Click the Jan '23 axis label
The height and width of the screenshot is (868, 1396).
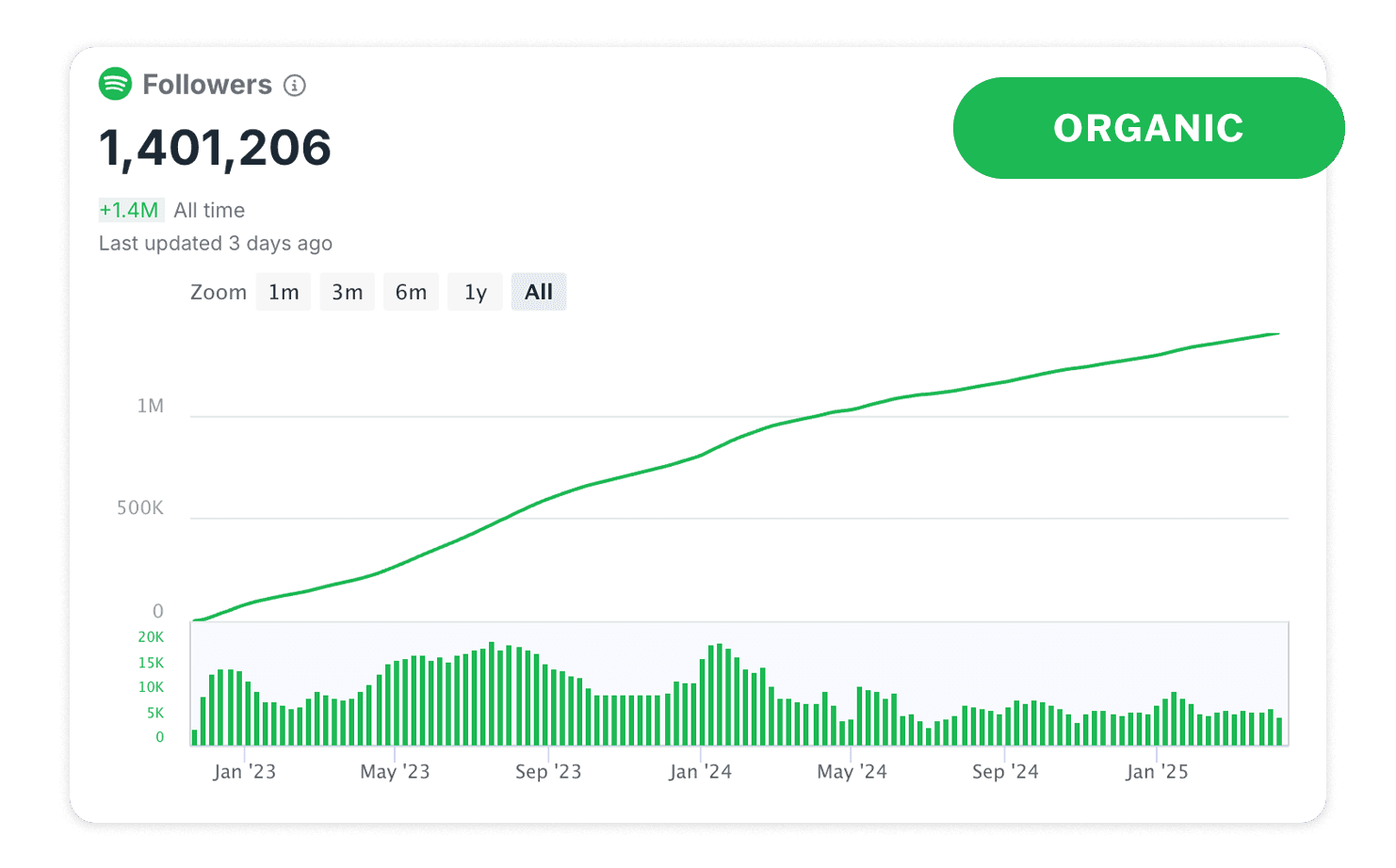pos(244,772)
